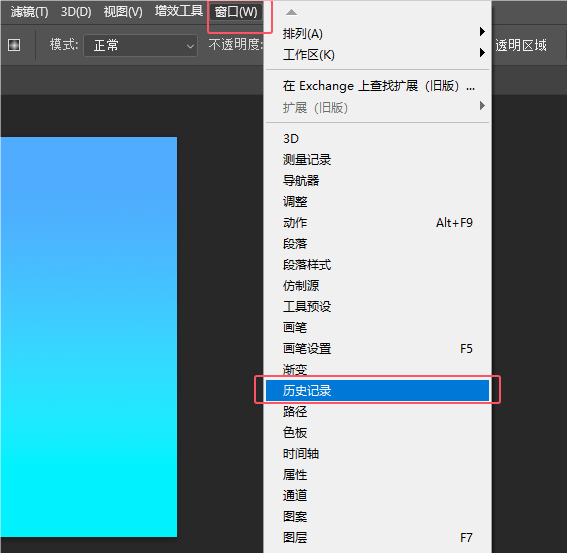Expand the 排列(A) submenu

pos(378,34)
